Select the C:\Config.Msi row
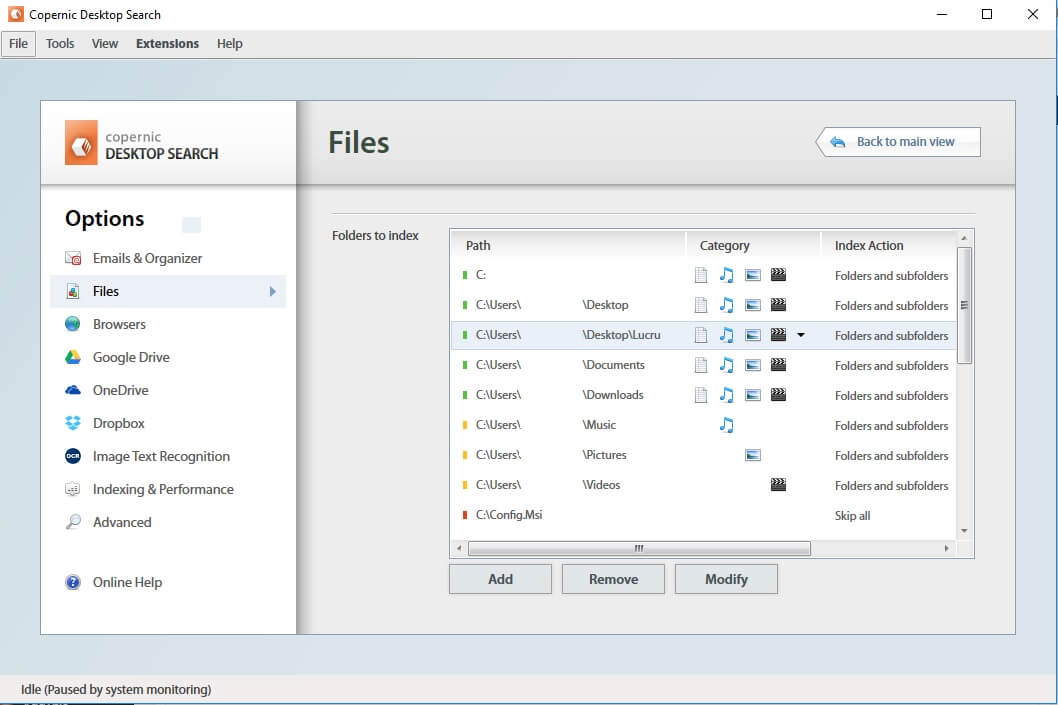This screenshot has width=1058, height=705. click(x=703, y=515)
